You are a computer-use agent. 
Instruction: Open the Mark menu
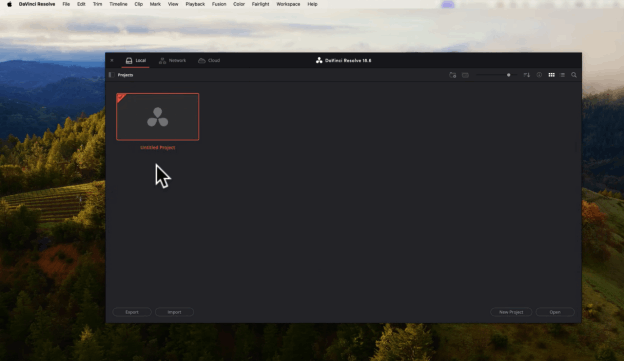tap(155, 4)
